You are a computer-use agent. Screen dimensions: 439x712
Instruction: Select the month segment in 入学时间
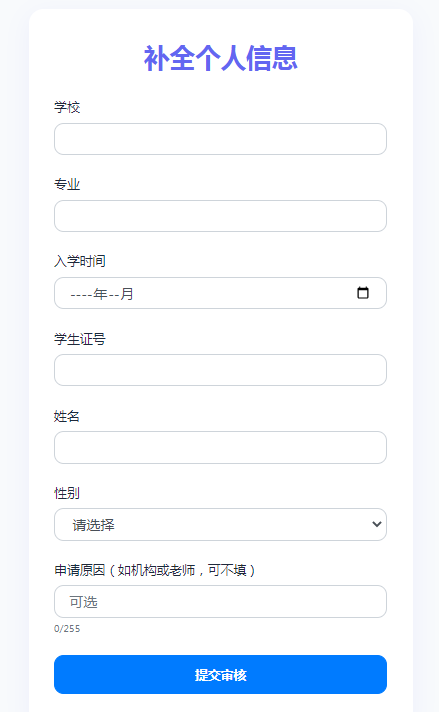(x=121, y=294)
